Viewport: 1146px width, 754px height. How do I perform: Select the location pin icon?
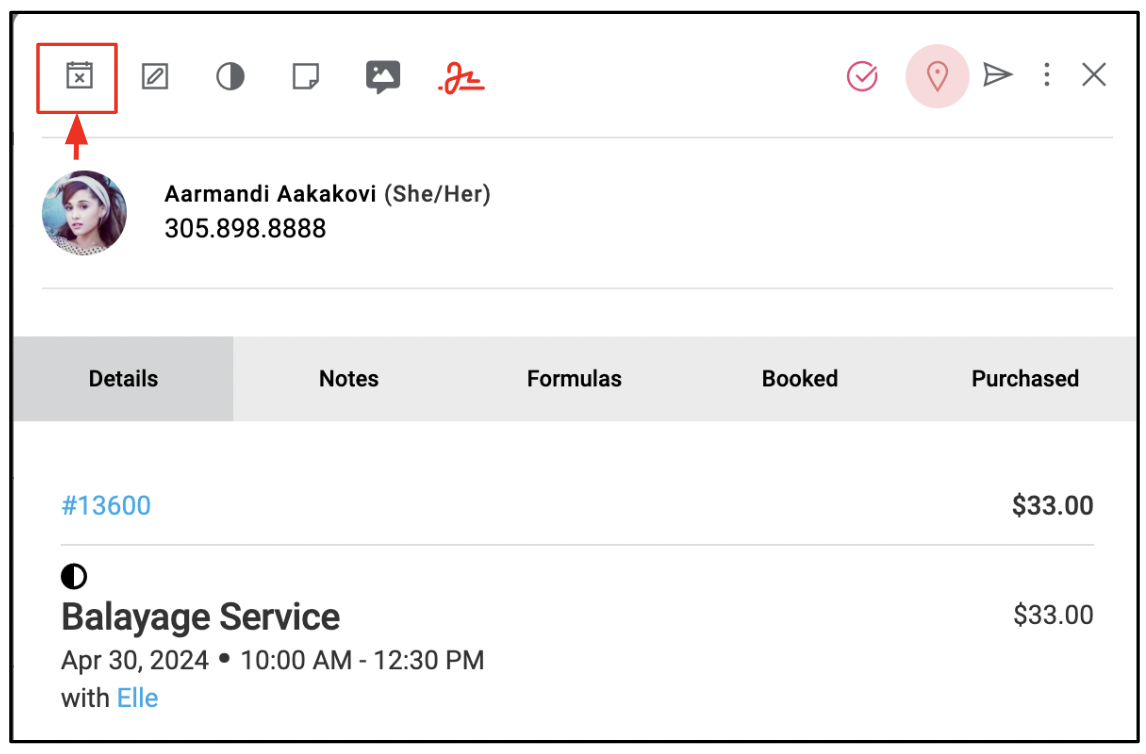[x=937, y=76]
